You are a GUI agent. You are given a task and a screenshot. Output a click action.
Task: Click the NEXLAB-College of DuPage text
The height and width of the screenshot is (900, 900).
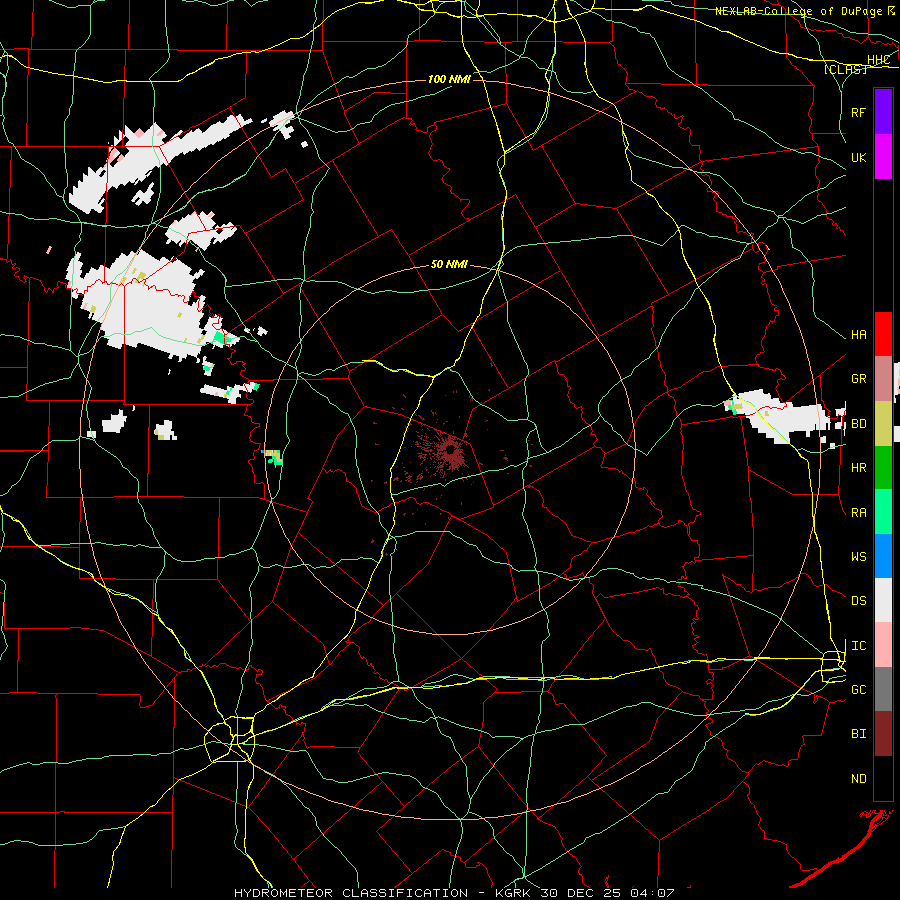[800, 11]
